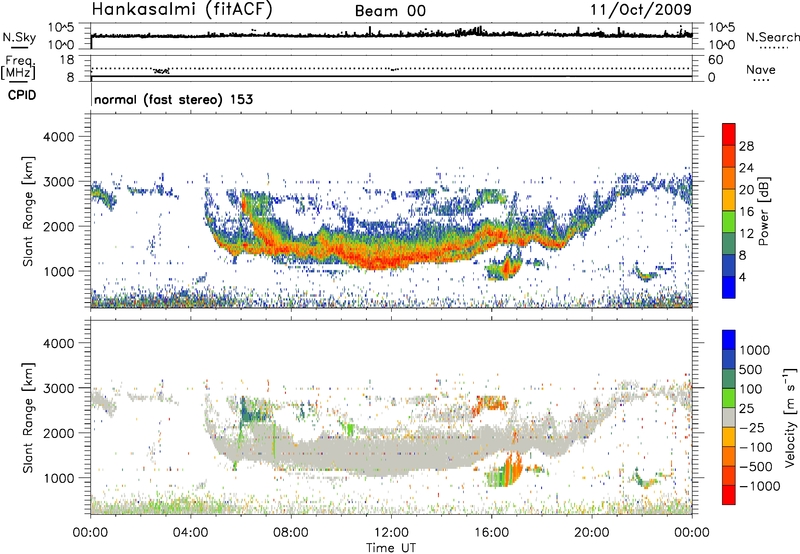The width and height of the screenshot is (800, 554).
Task: Click the "Beam 00" heading
Action: tap(390, 11)
